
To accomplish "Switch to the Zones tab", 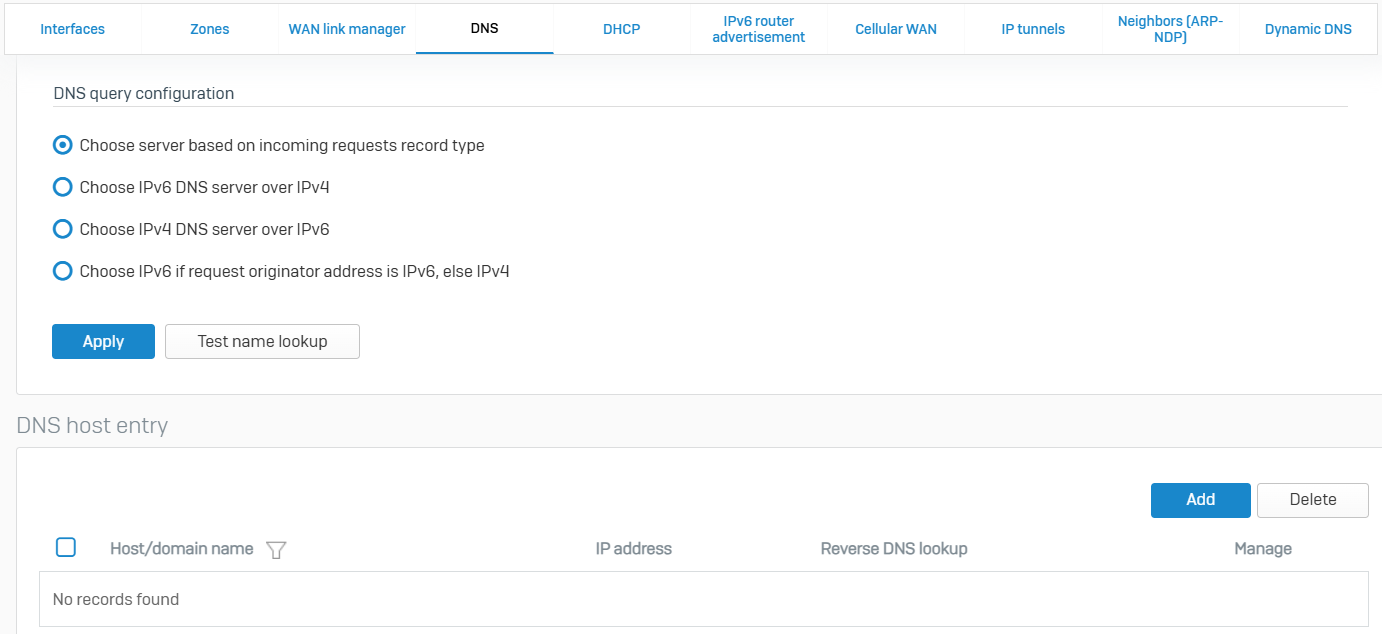I will [x=209, y=29].
